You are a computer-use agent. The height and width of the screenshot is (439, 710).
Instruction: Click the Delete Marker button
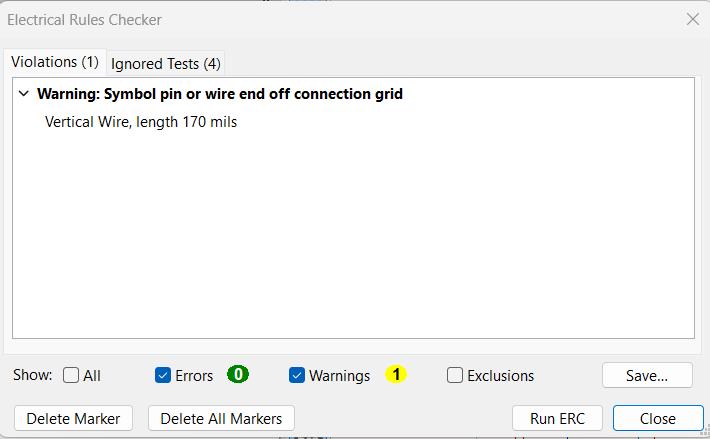[73, 418]
